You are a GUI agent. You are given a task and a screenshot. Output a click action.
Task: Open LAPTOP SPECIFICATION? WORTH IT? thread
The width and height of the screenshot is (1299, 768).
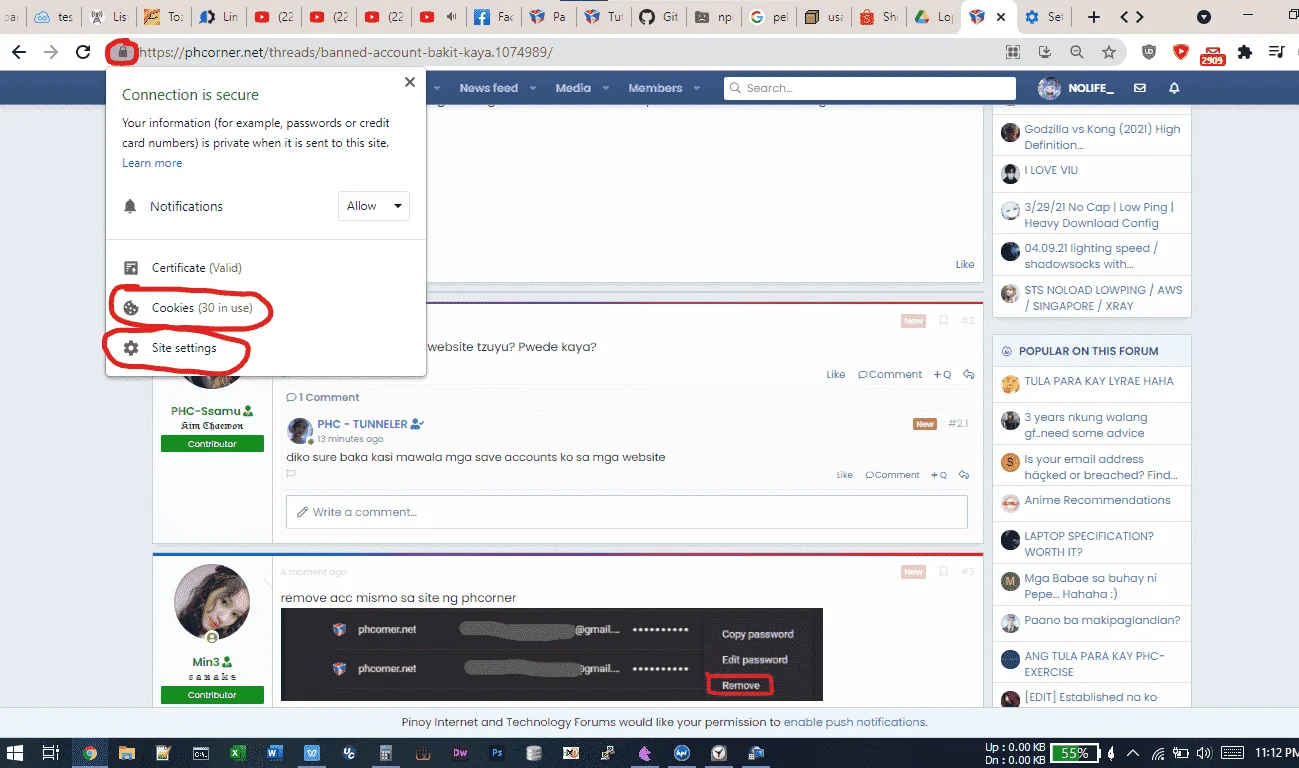(1088, 544)
